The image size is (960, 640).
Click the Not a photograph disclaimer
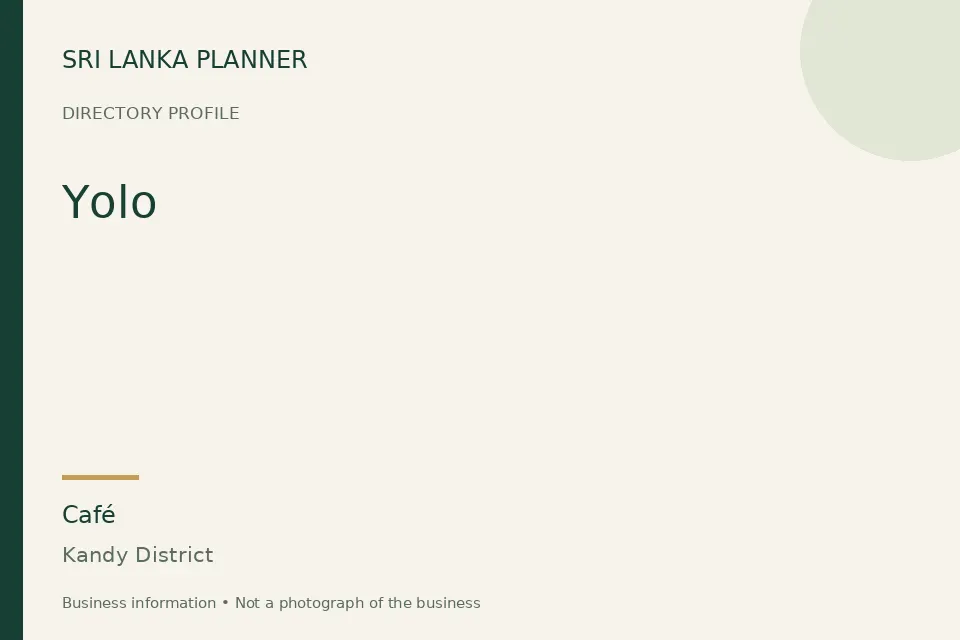358,603
